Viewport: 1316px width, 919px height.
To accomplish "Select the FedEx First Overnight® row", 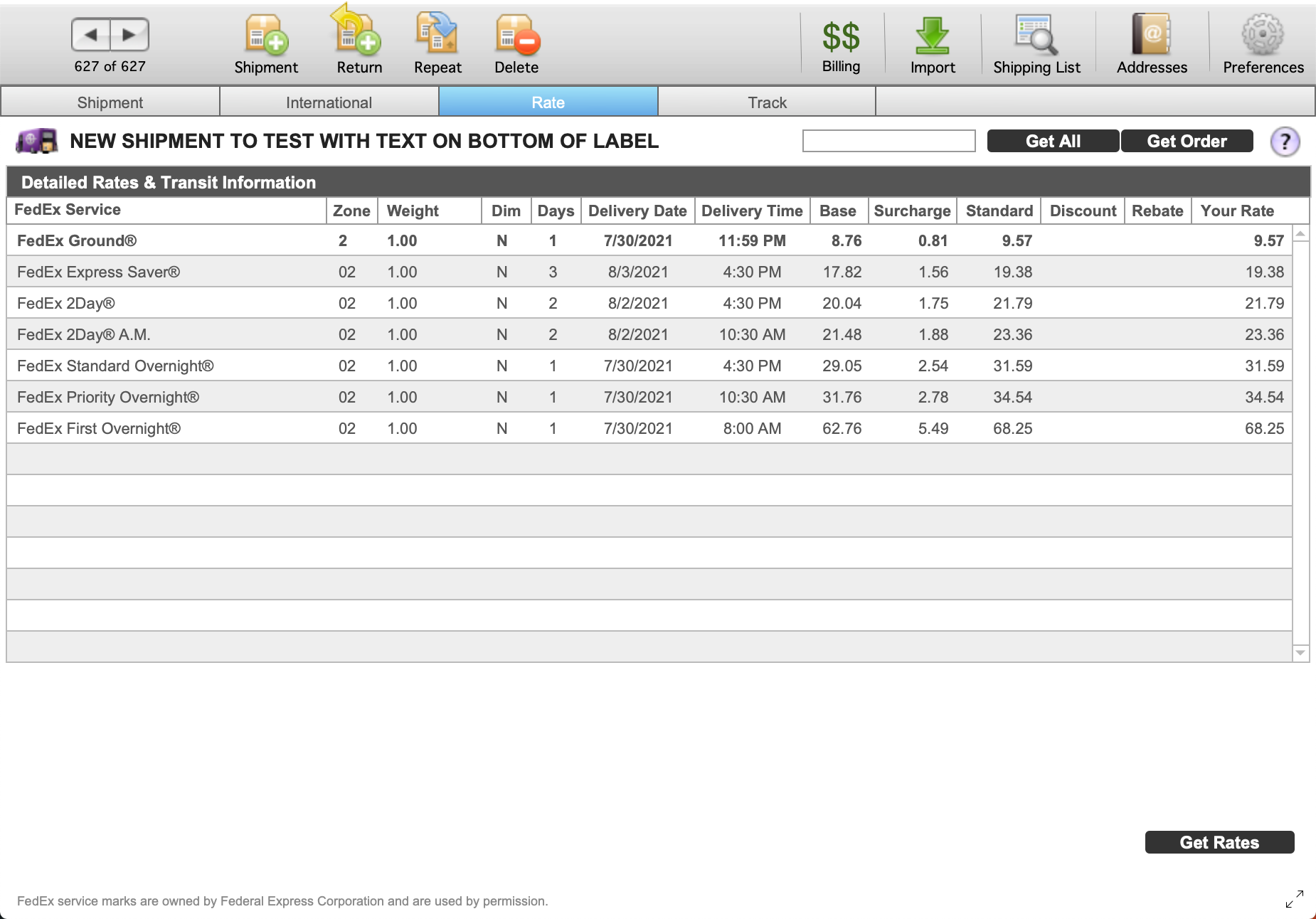I will [x=649, y=428].
